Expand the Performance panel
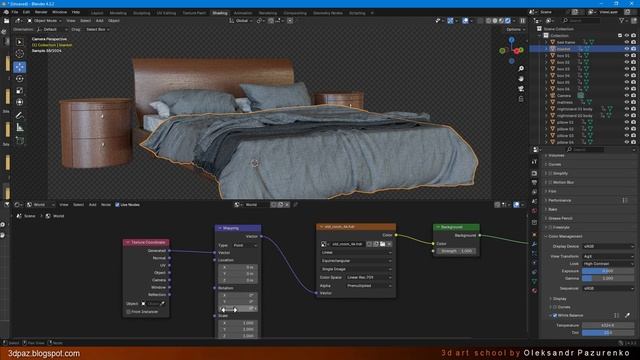 click(x=546, y=200)
